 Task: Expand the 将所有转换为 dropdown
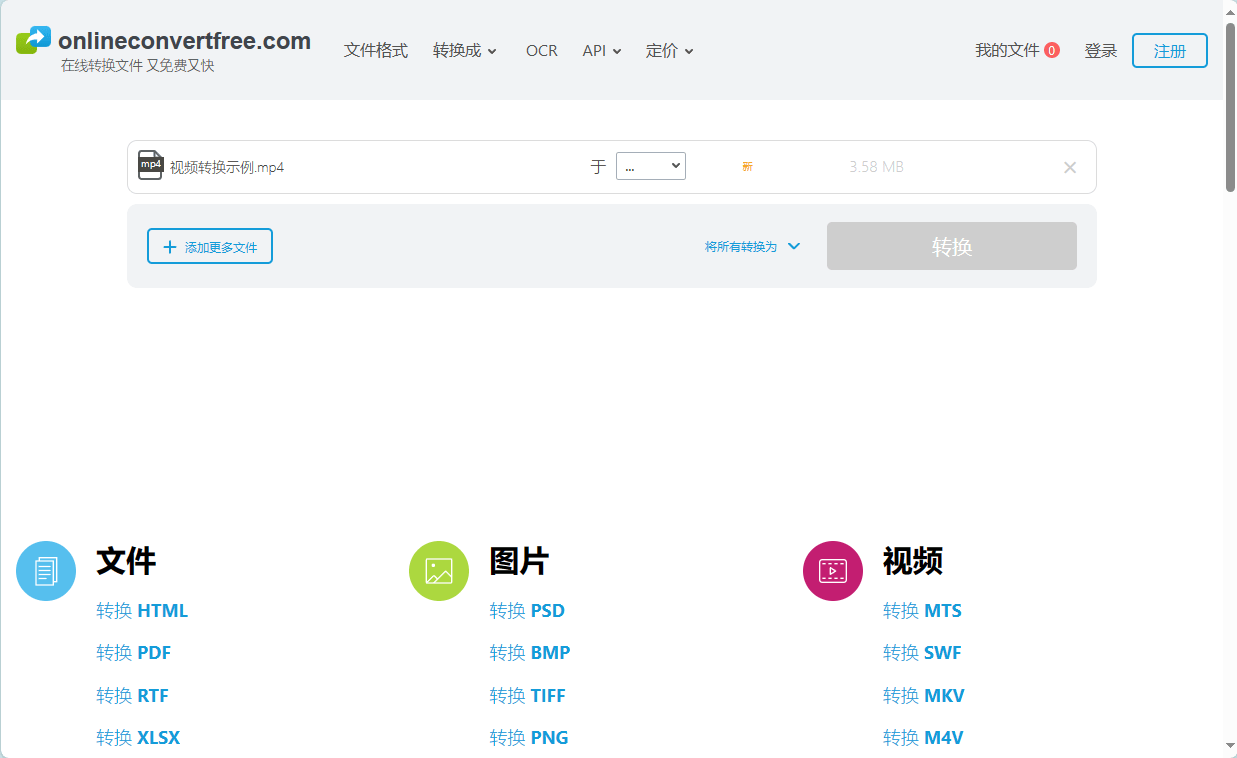pyautogui.click(x=752, y=246)
